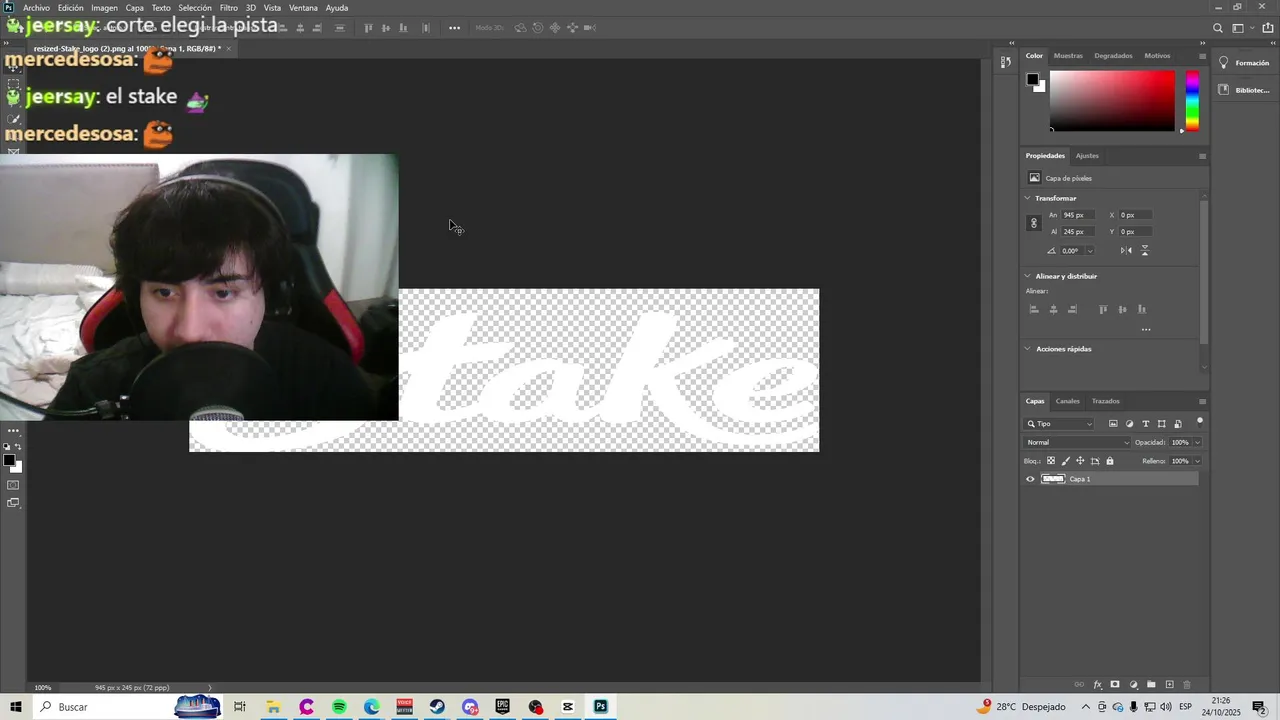Open the workspace switcher dropdown
This screenshot has width=1280, height=720.
click(x=1241, y=28)
